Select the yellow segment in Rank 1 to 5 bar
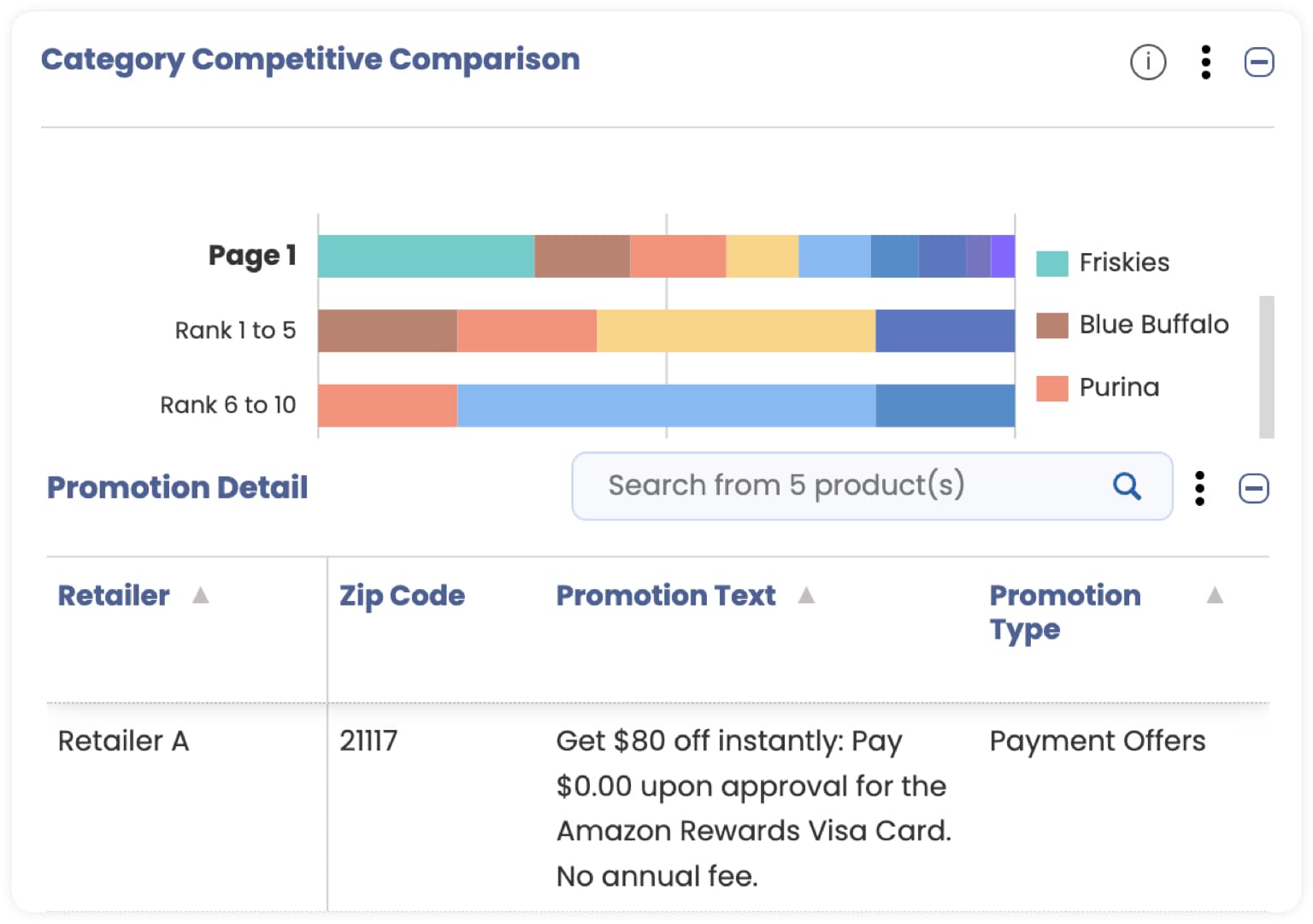The height and width of the screenshot is (924, 1313). point(735,331)
